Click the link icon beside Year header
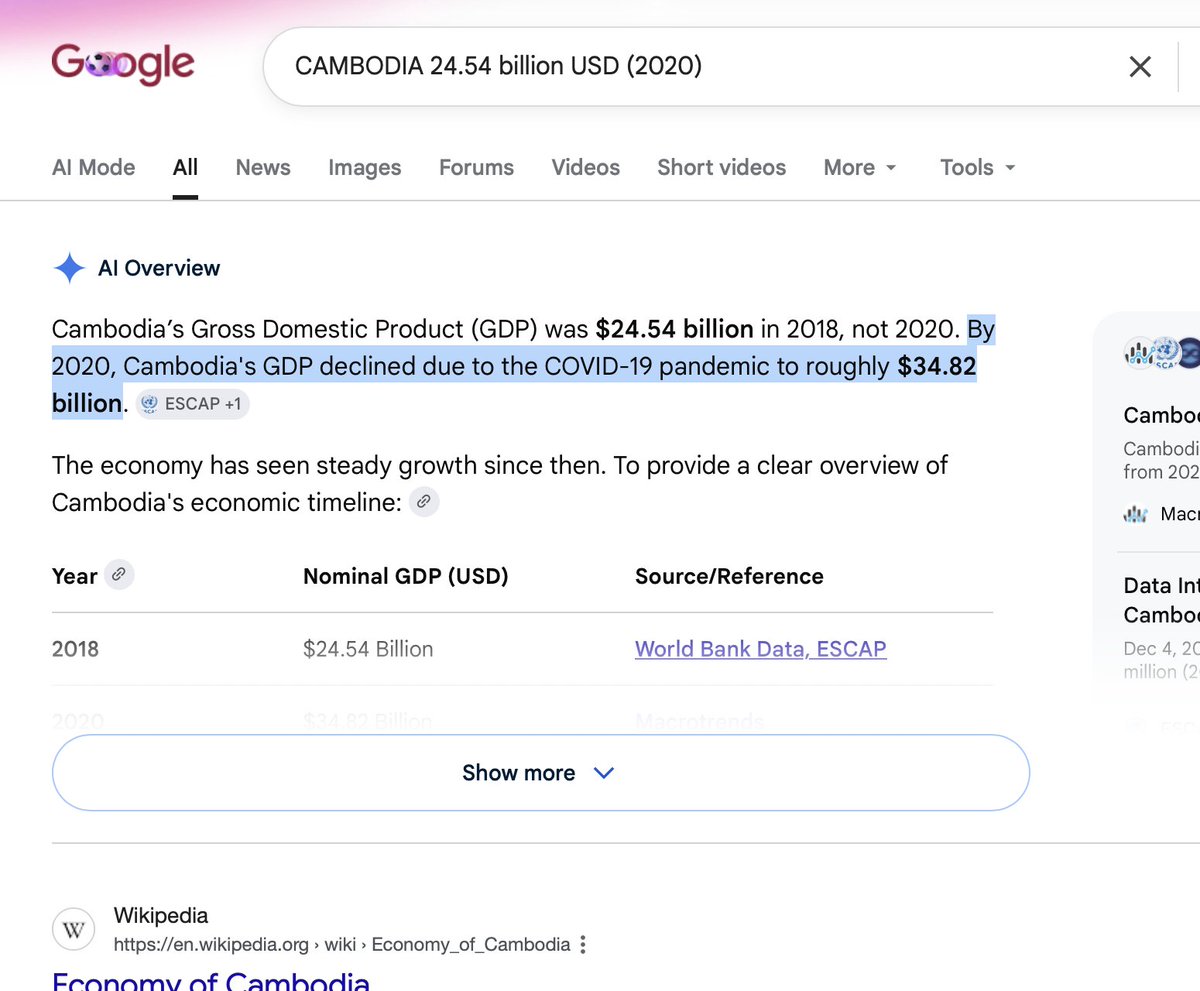 pyautogui.click(x=119, y=575)
